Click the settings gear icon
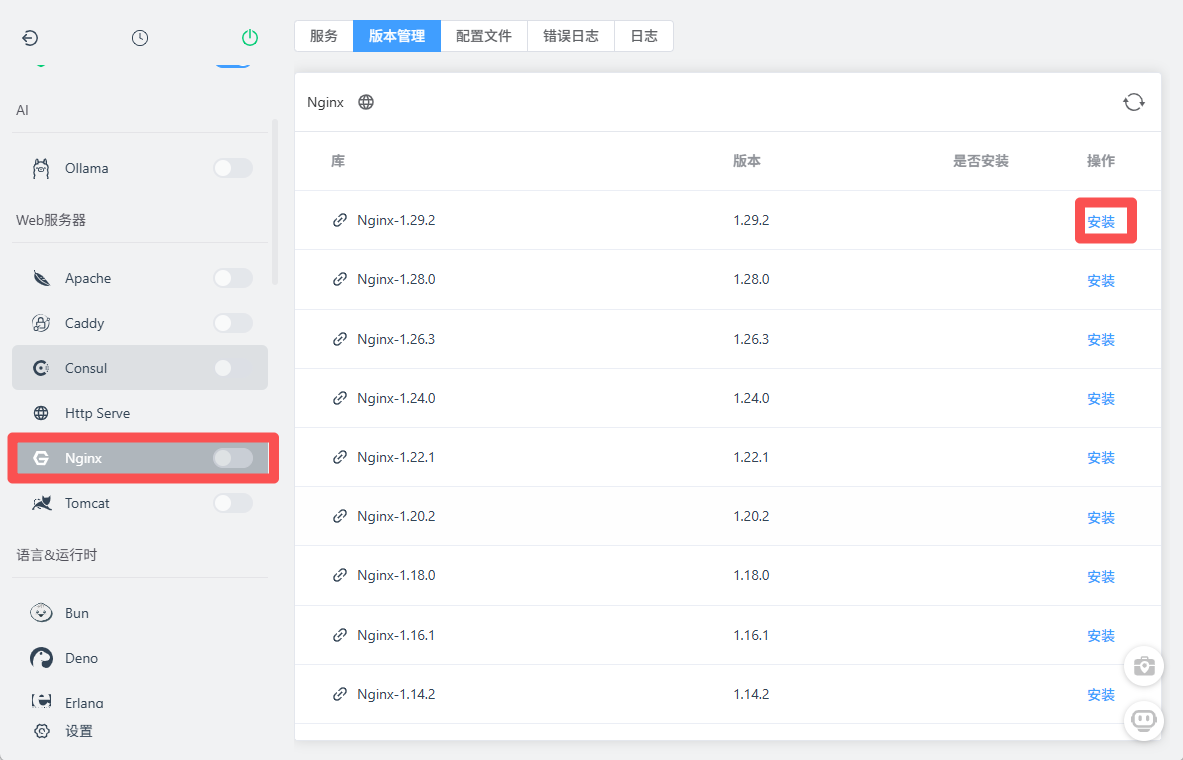1183x760 pixels. coord(42,731)
